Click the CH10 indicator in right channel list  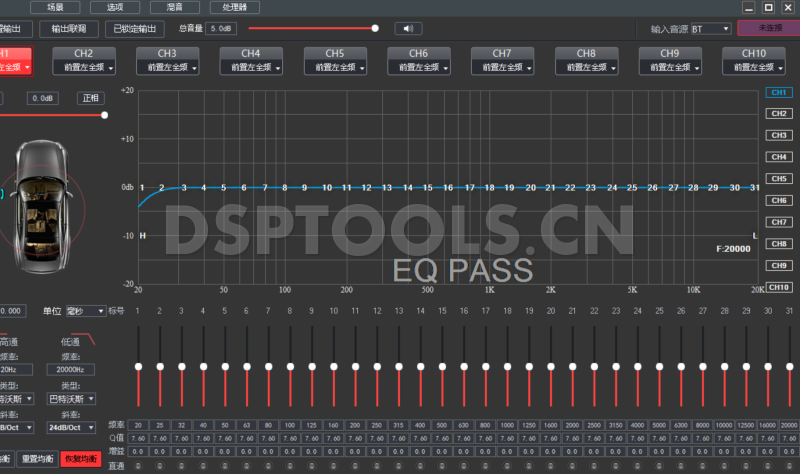pos(778,288)
